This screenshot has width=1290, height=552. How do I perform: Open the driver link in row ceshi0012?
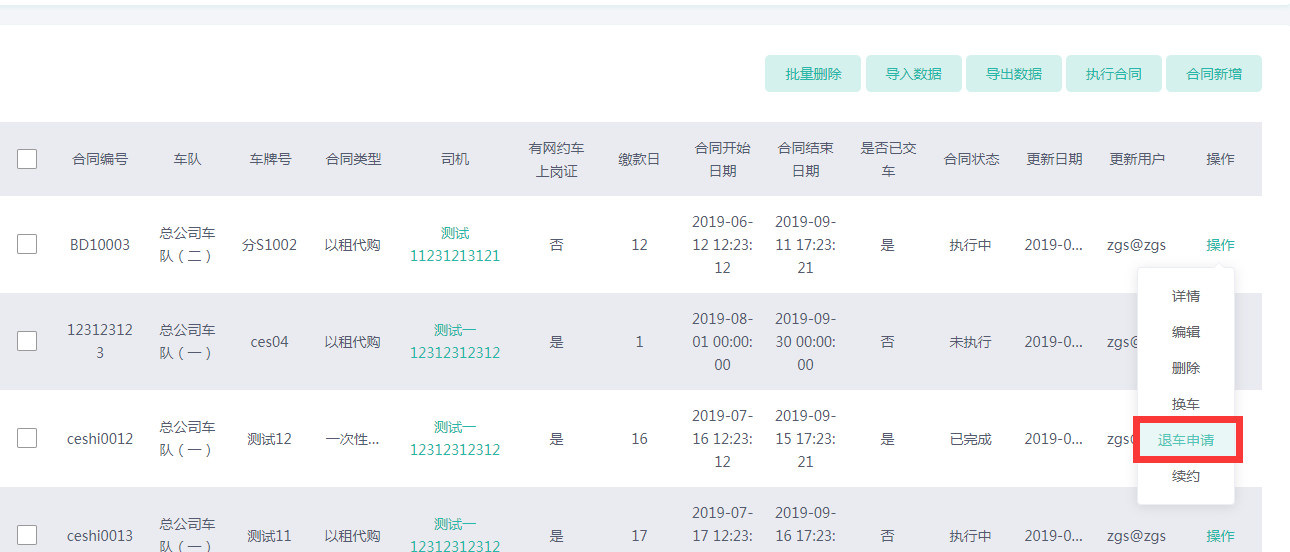pyautogui.click(x=455, y=439)
